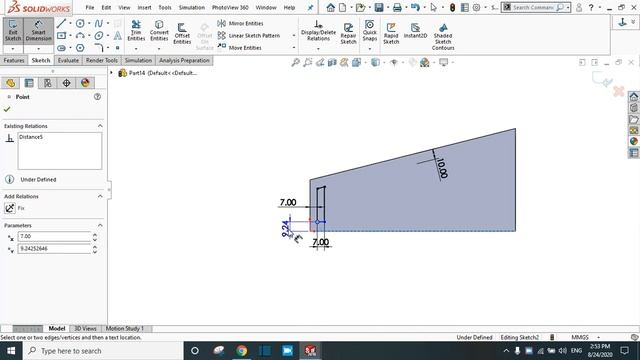Click Mirror Entities command

(240, 24)
